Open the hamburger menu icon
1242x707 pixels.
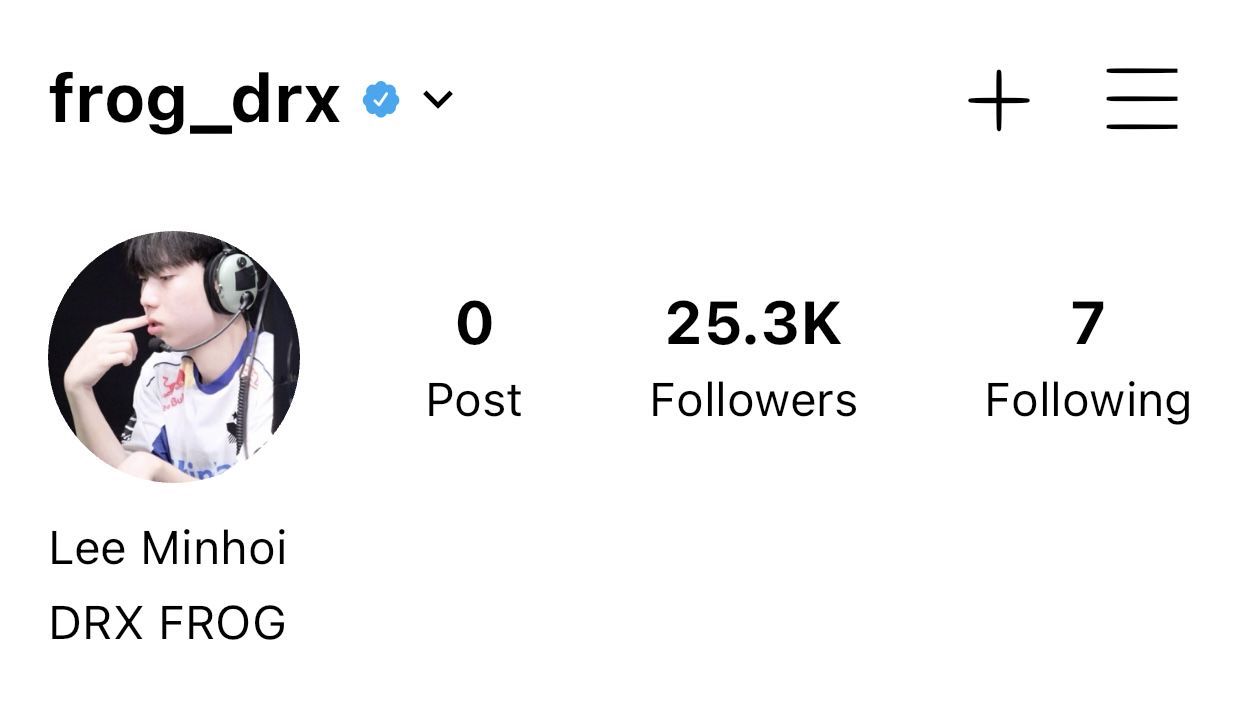1142,99
